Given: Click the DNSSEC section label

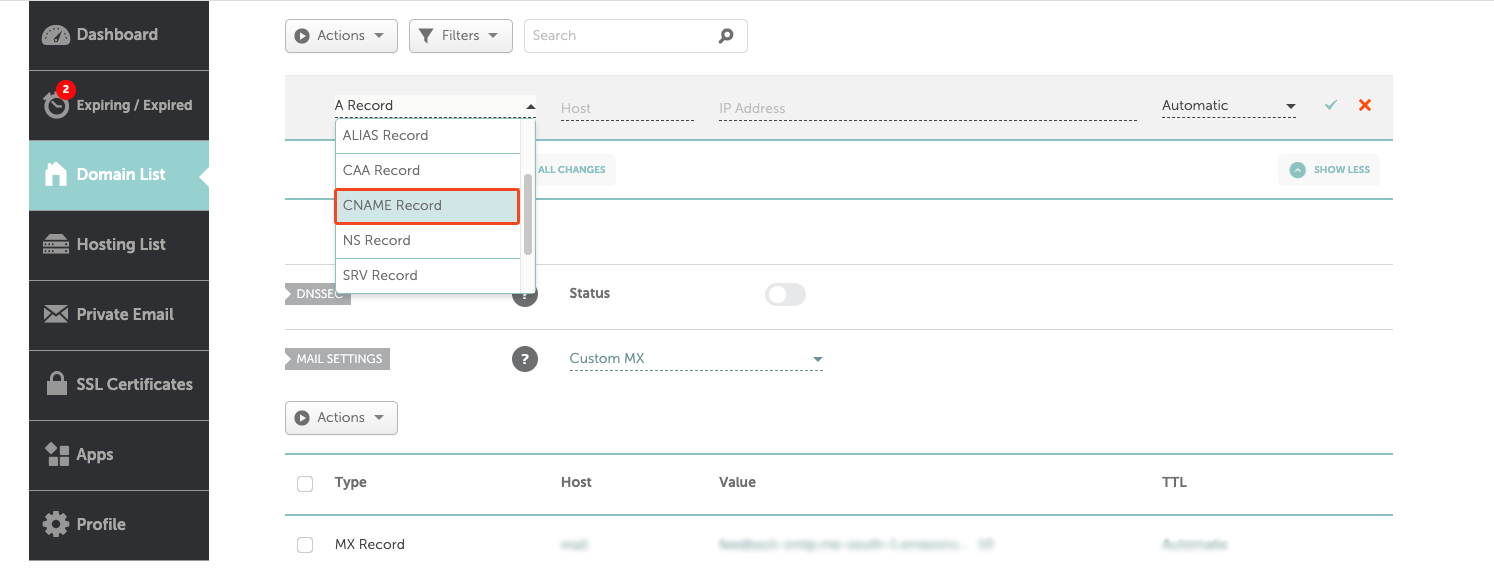Looking at the screenshot, I should pyautogui.click(x=318, y=294).
